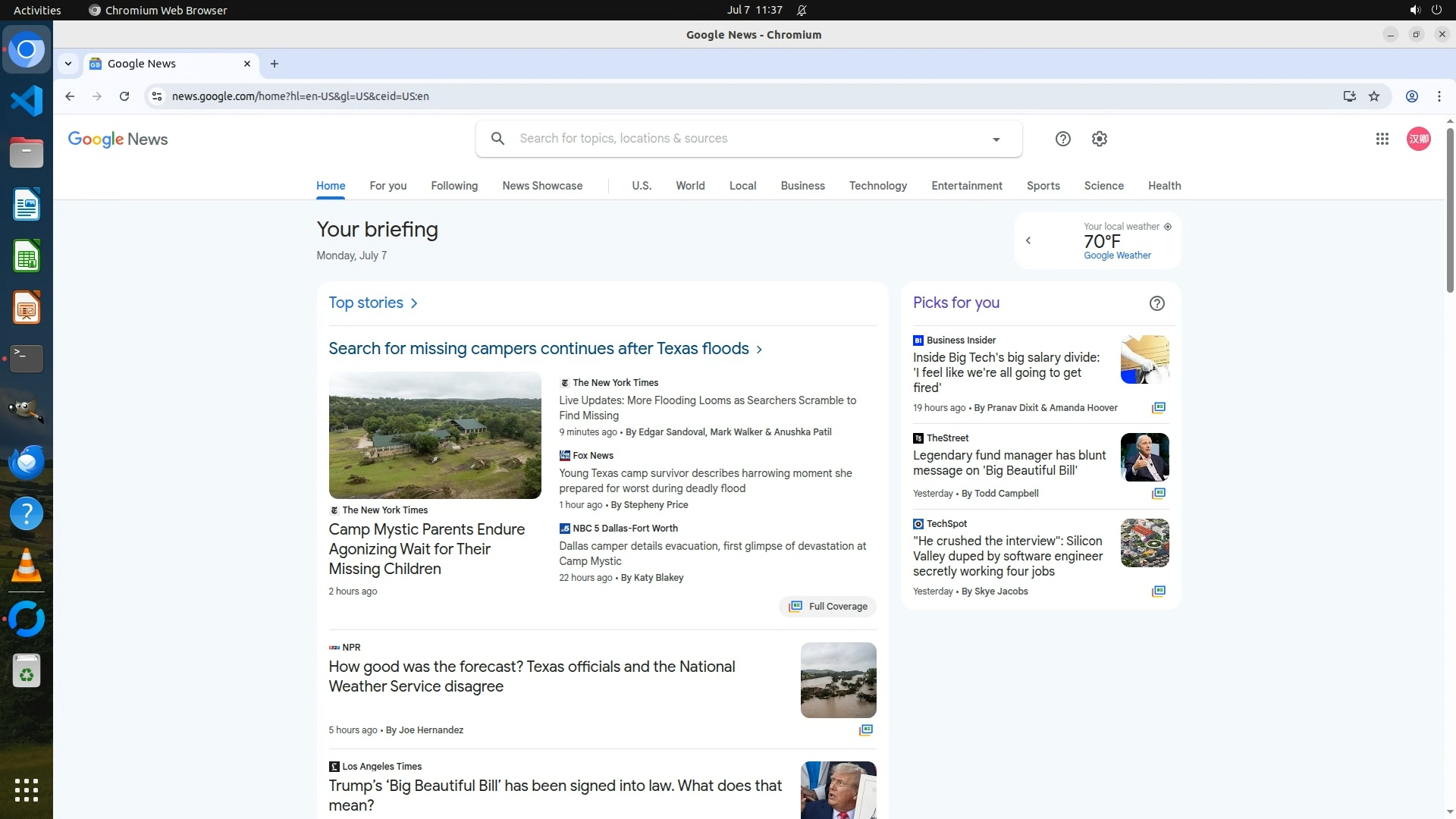
Task: Open full coverage icon for TechSpot story
Action: (1158, 591)
